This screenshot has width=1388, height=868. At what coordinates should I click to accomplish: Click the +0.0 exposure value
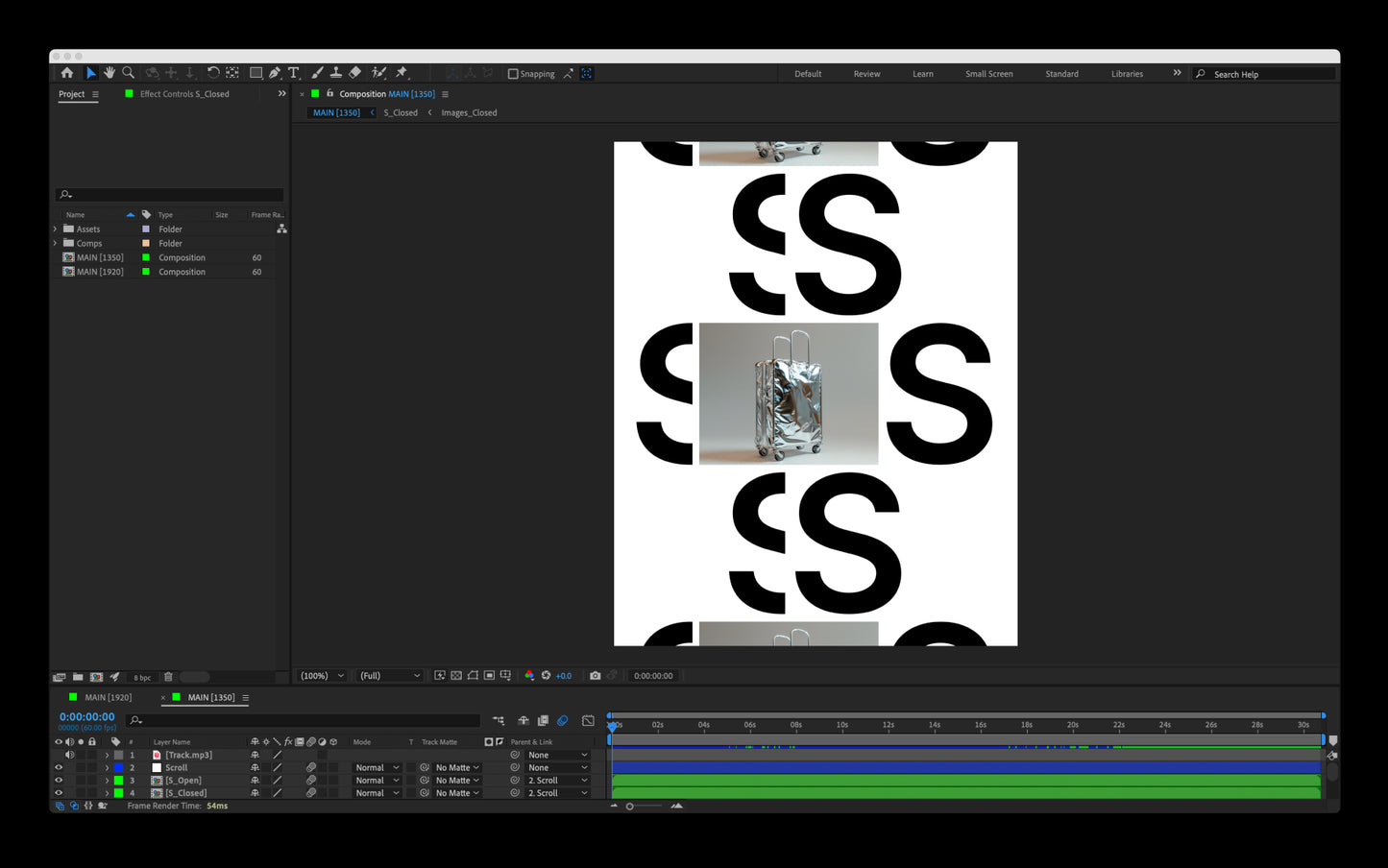(564, 676)
